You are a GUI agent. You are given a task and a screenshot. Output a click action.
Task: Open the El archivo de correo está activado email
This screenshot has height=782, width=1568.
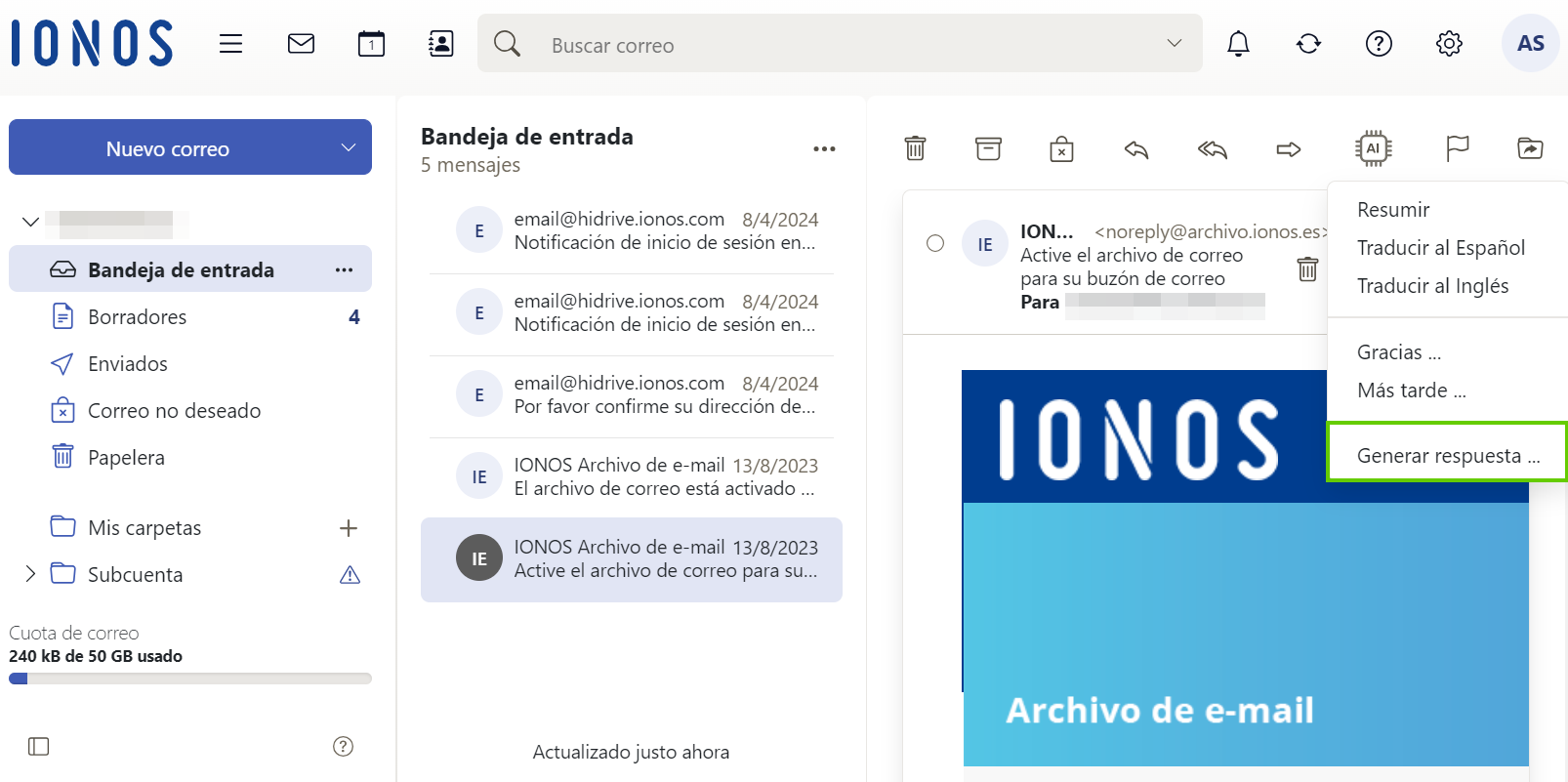(632, 477)
